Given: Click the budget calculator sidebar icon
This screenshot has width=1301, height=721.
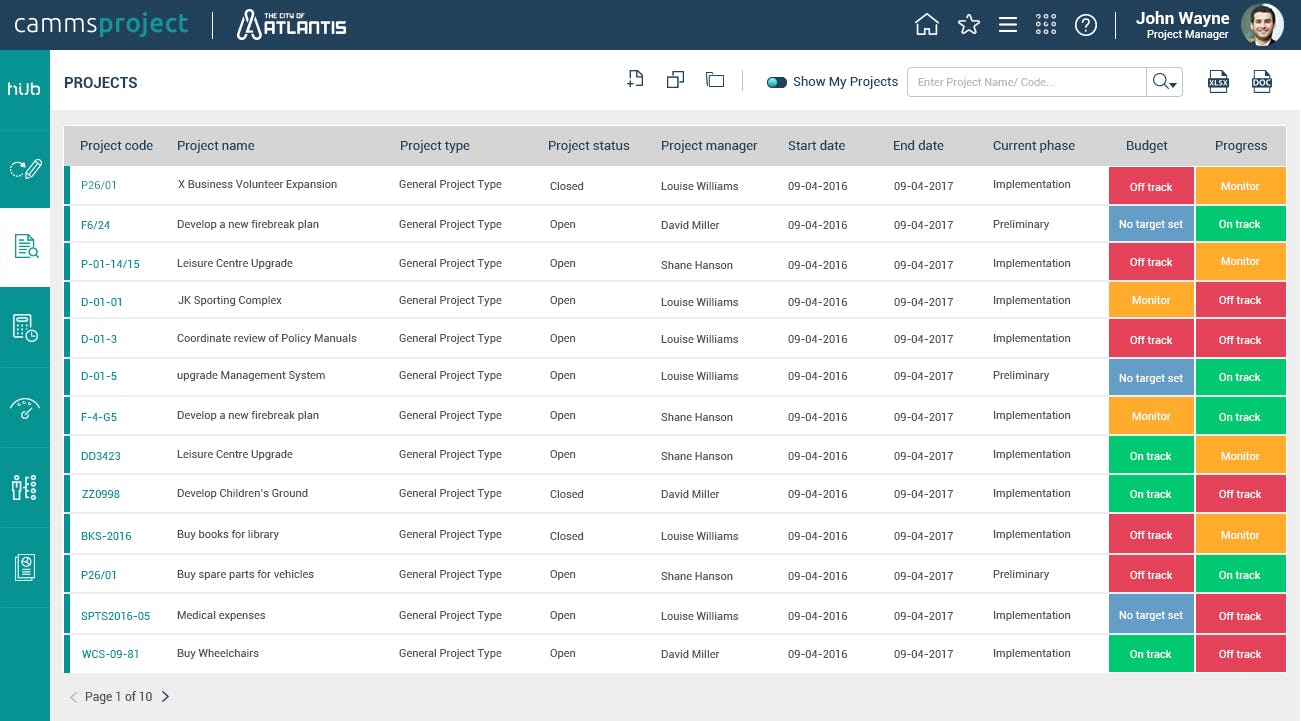Looking at the screenshot, I should click(x=25, y=326).
